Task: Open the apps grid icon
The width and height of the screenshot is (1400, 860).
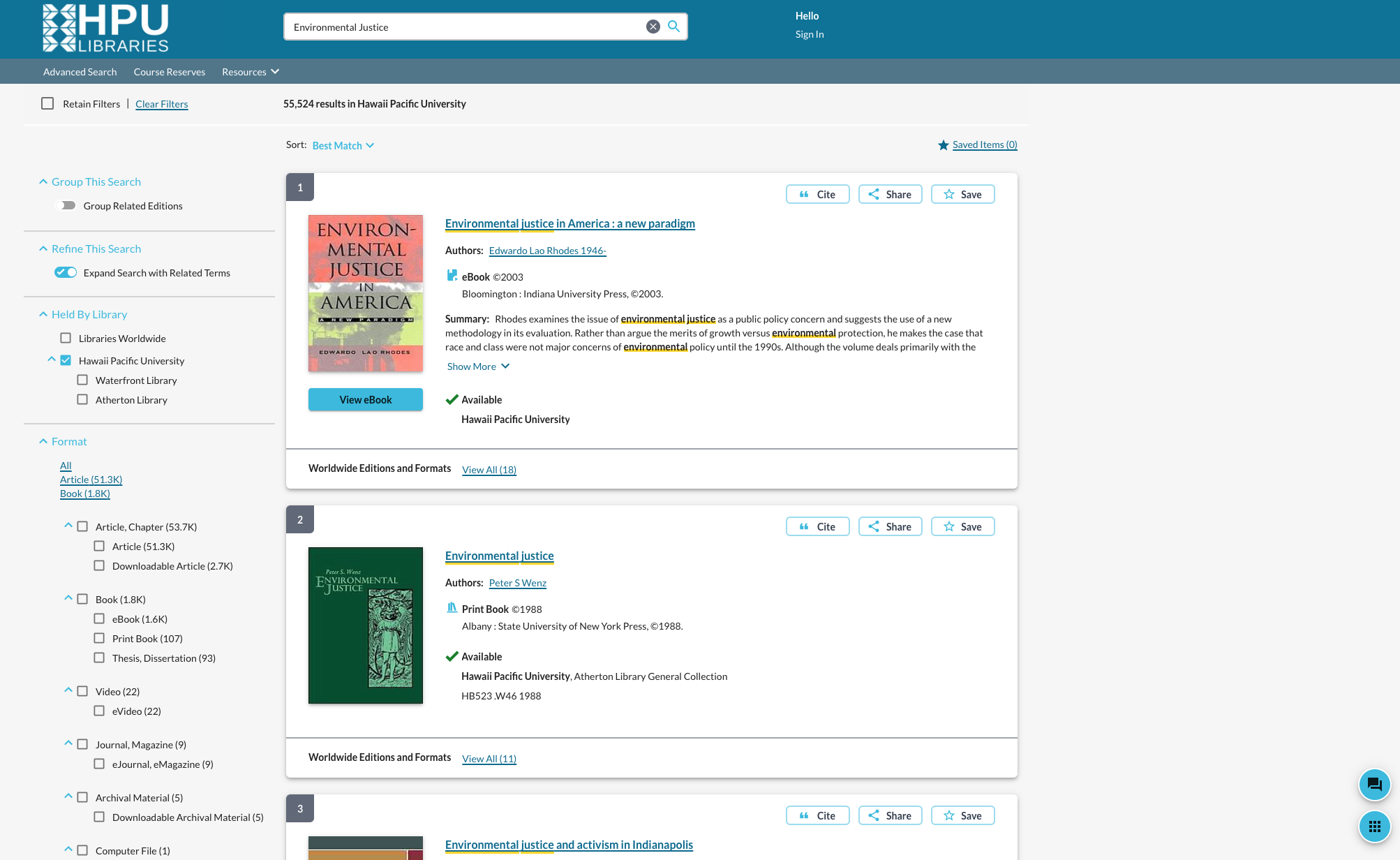Action: (x=1374, y=827)
